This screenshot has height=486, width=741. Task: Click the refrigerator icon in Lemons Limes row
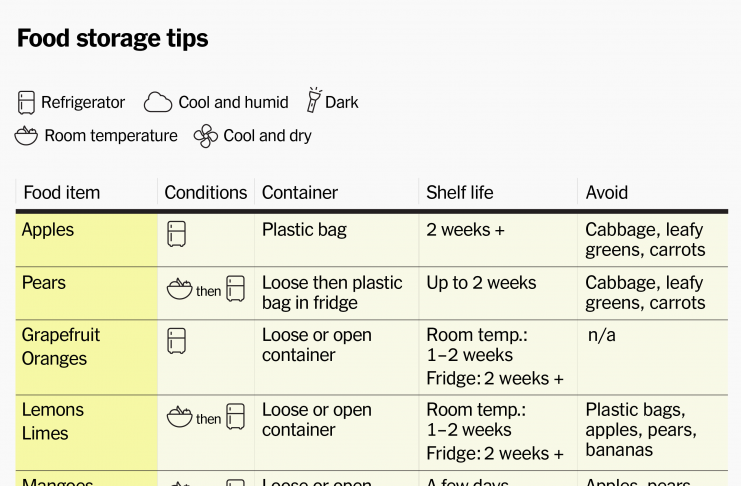(235, 416)
